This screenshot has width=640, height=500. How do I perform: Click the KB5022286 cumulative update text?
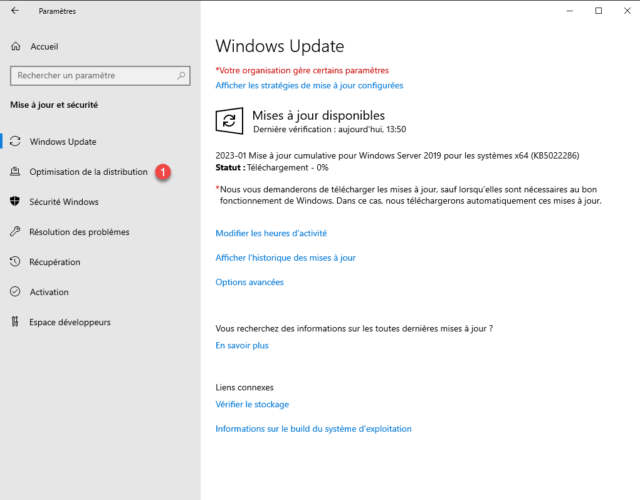pyautogui.click(x=397, y=156)
